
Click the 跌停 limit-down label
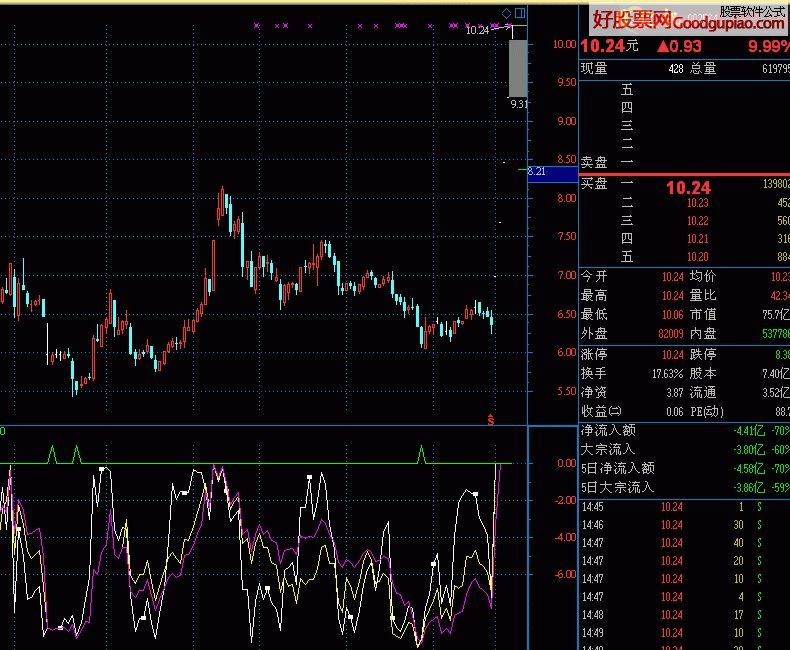point(703,354)
